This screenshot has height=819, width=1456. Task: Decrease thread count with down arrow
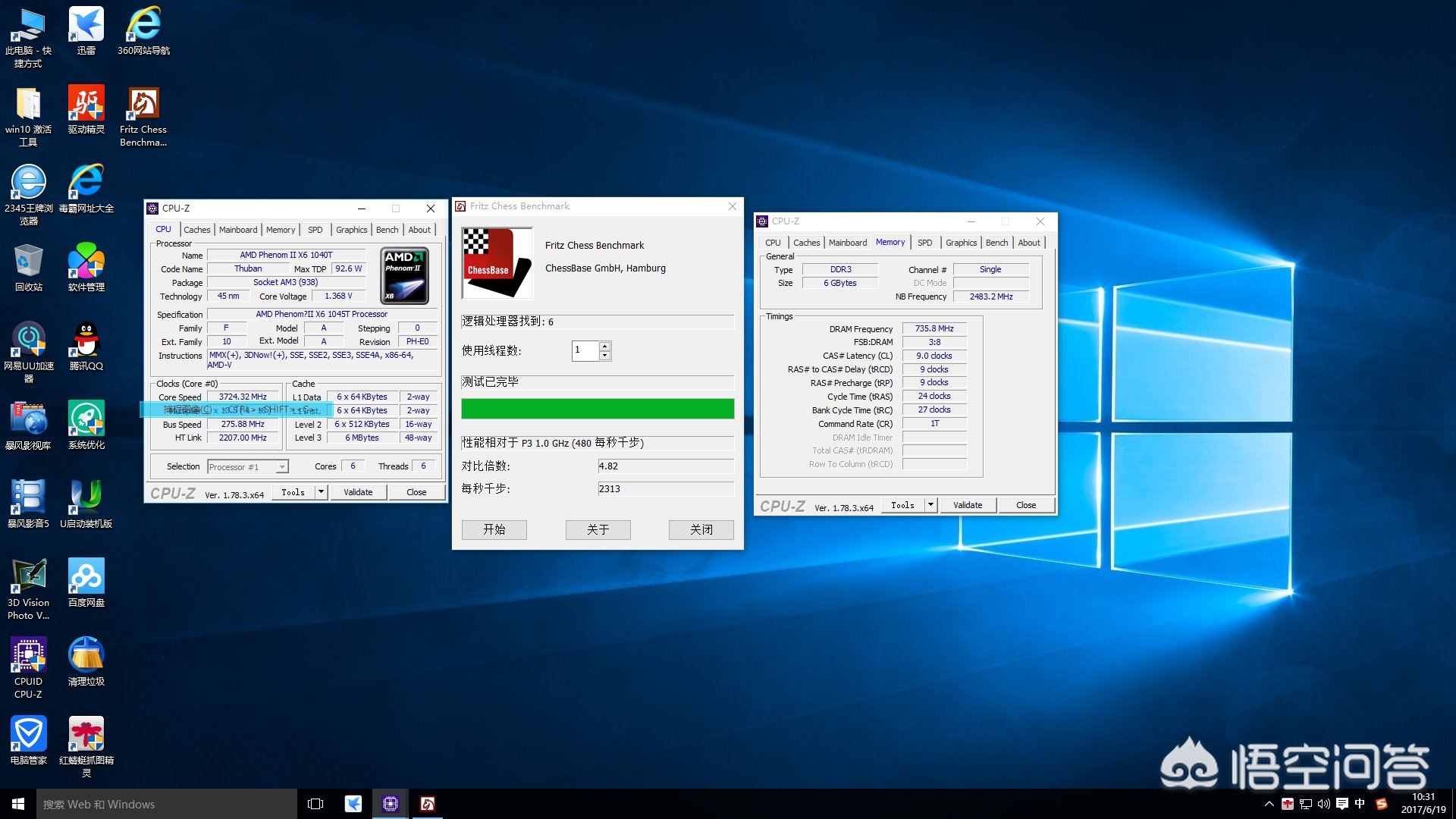coord(604,356)
